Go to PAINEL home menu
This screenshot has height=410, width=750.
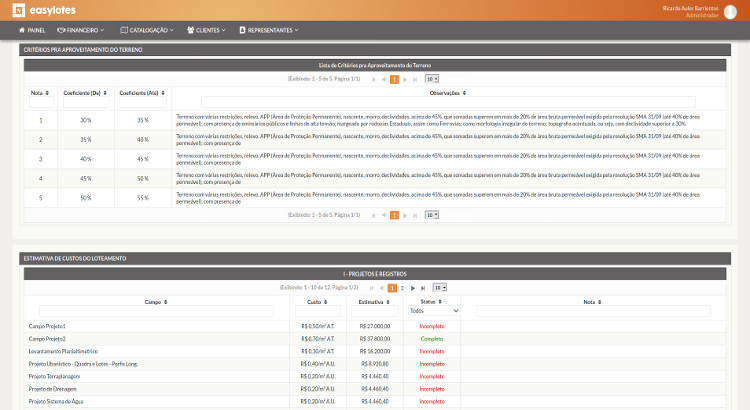tap(32, 30)
